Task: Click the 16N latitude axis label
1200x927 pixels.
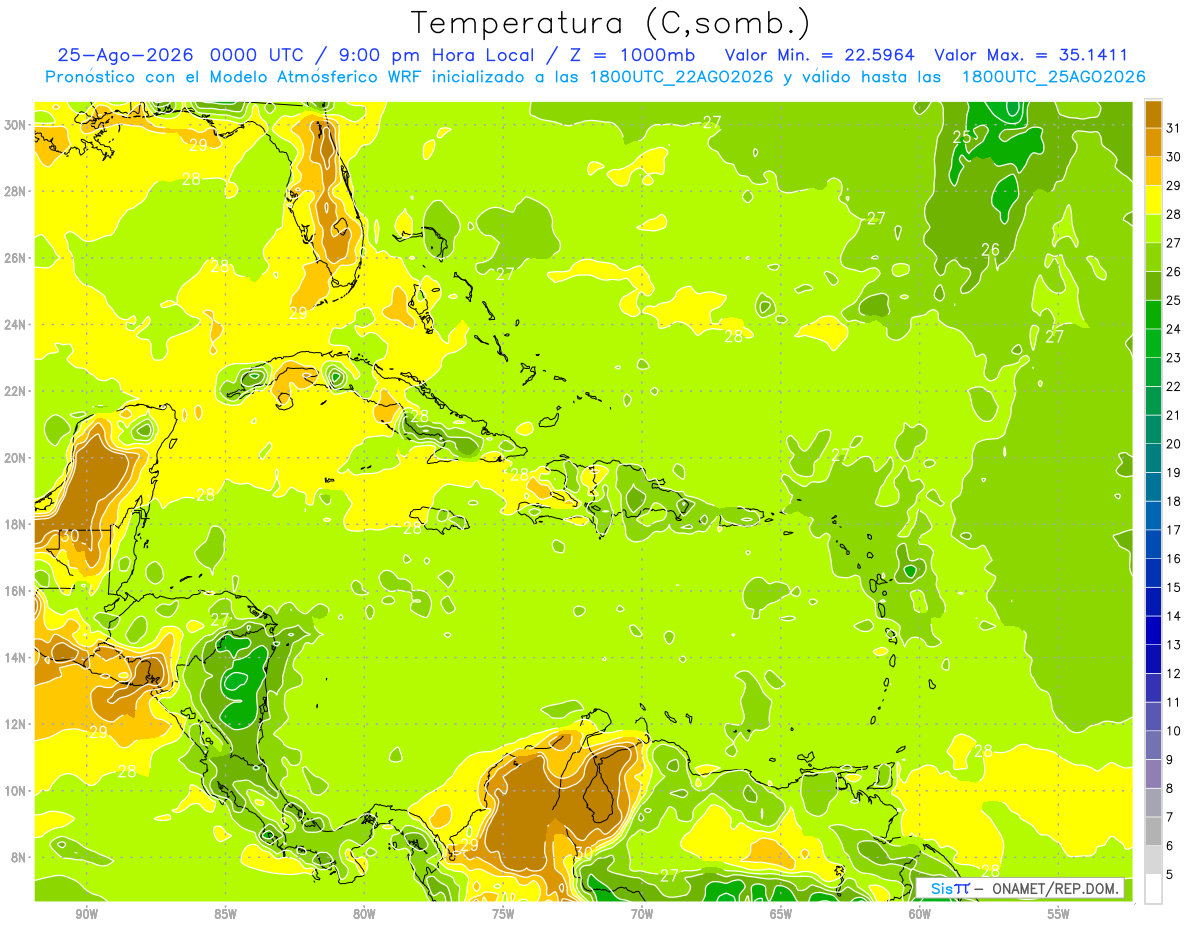Action: 16,591
